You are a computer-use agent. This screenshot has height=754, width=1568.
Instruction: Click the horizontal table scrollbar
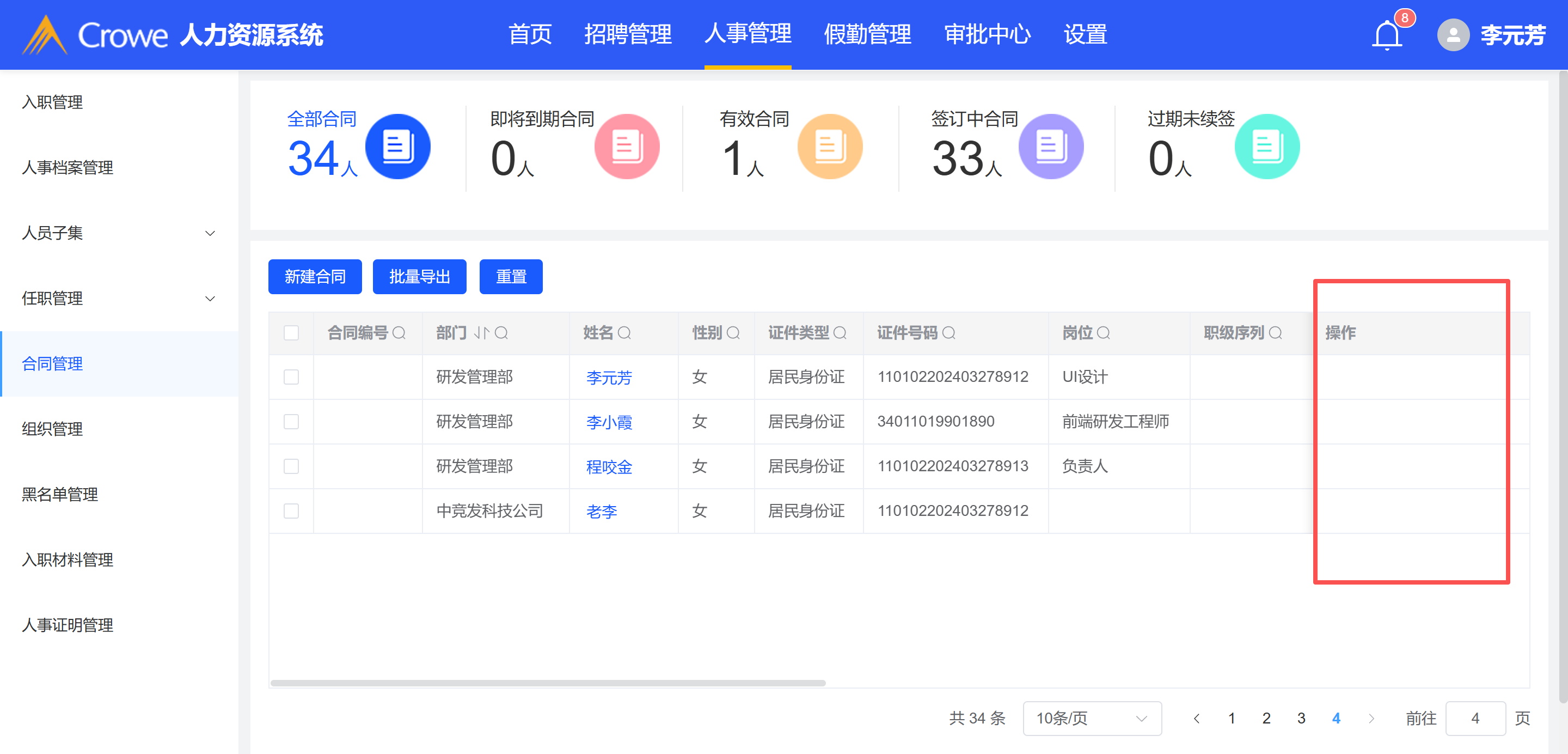coord(548,683)
